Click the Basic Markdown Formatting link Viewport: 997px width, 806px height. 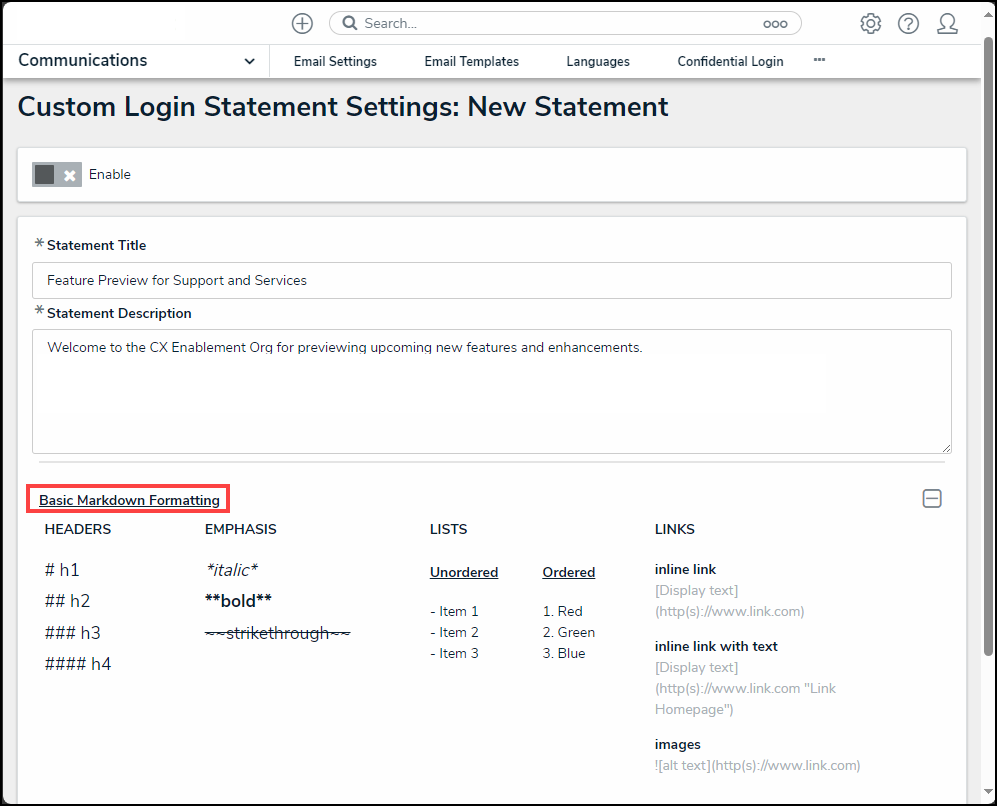click(x=129, y=500)
